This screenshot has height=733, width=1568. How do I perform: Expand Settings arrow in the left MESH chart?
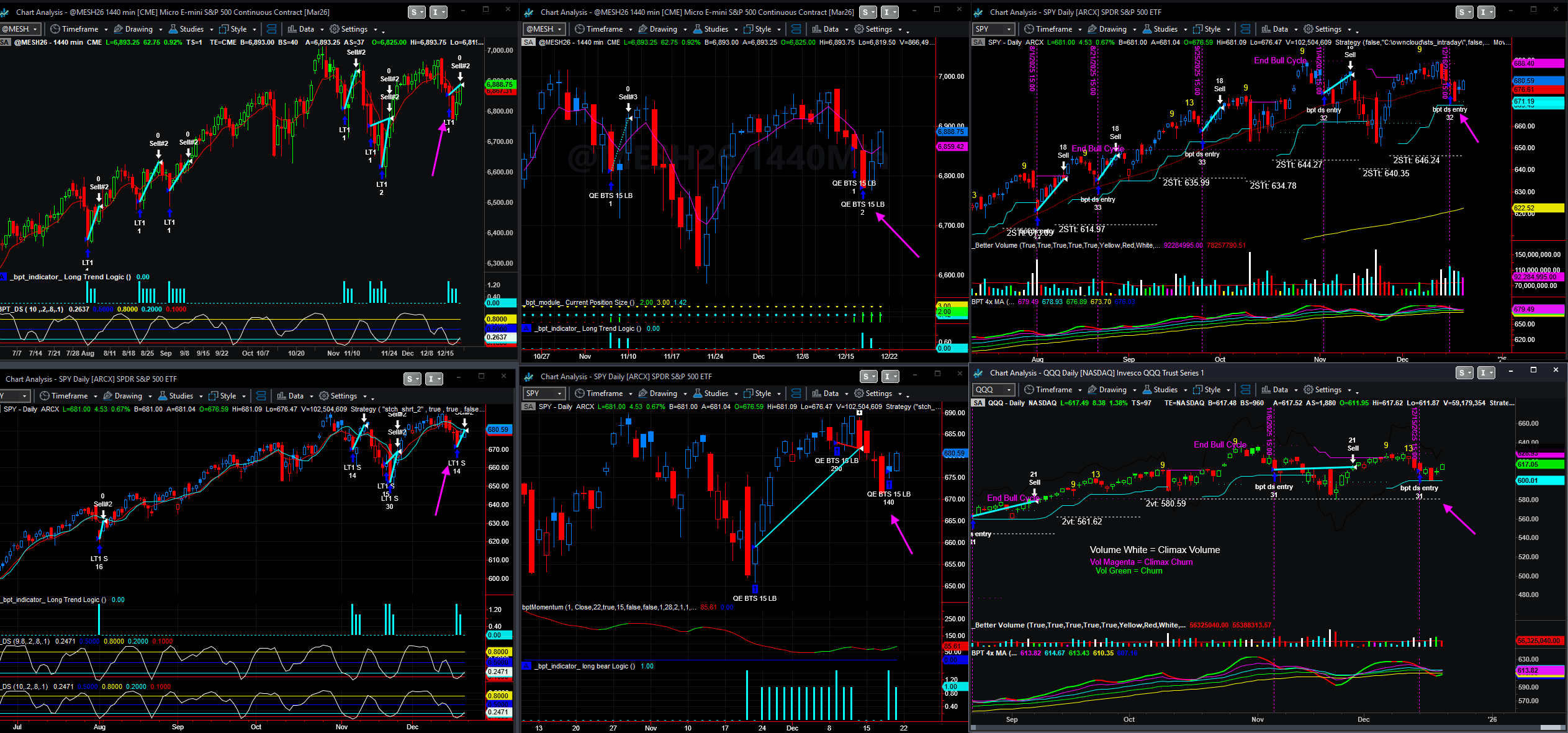(375, 30)
